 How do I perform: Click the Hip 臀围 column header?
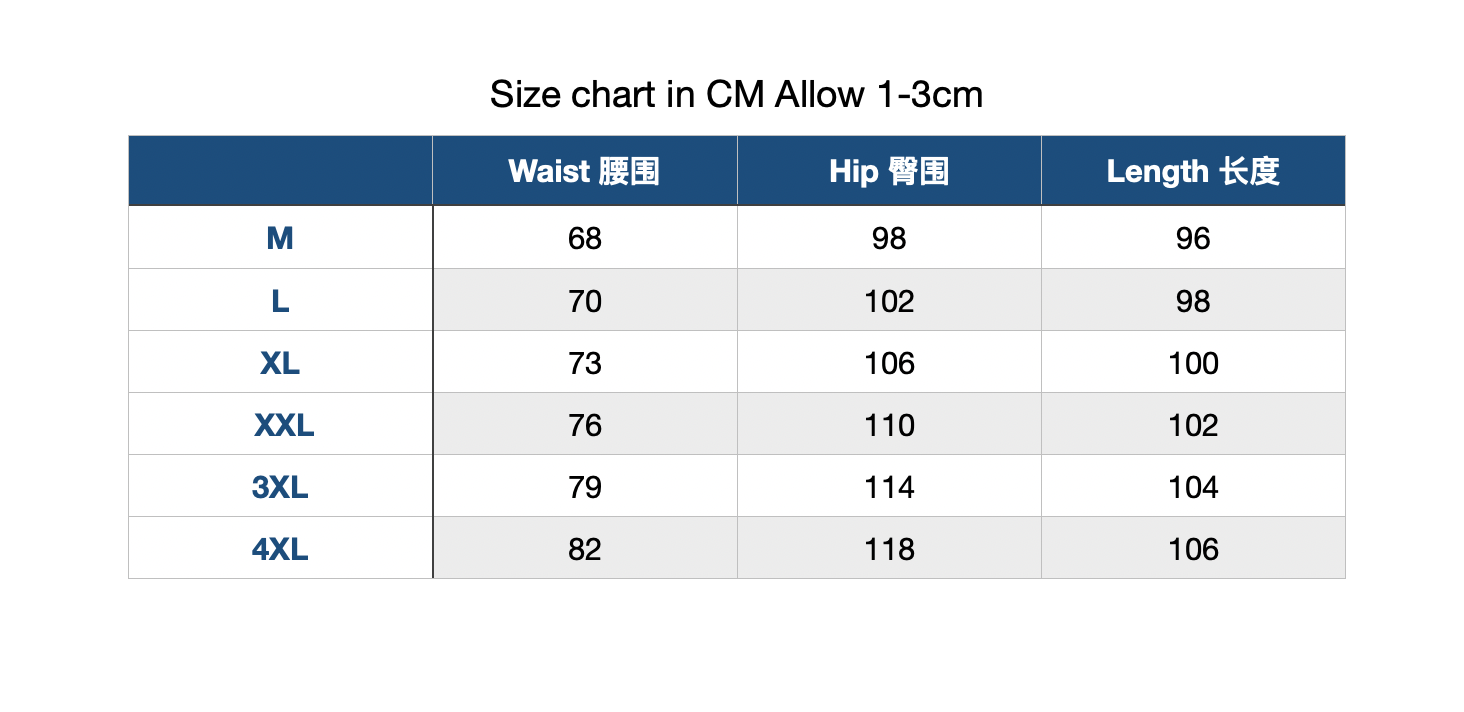point(889,171)
